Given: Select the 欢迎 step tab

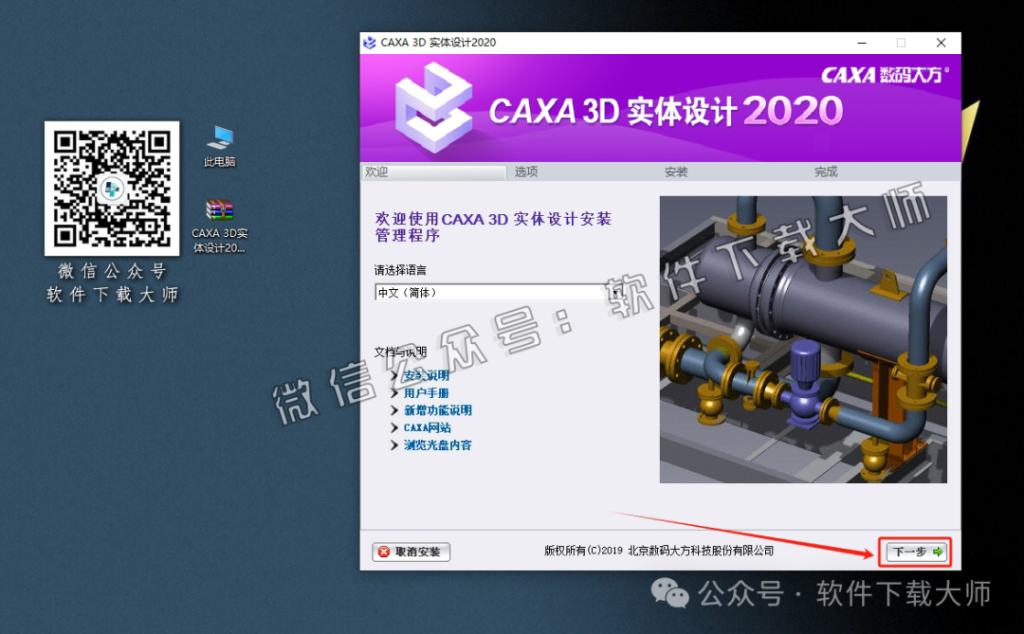Looking at the screenshot, I should [434, 172].
